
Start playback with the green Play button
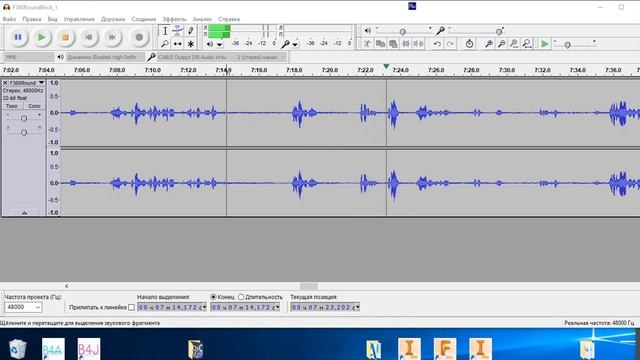42,37
